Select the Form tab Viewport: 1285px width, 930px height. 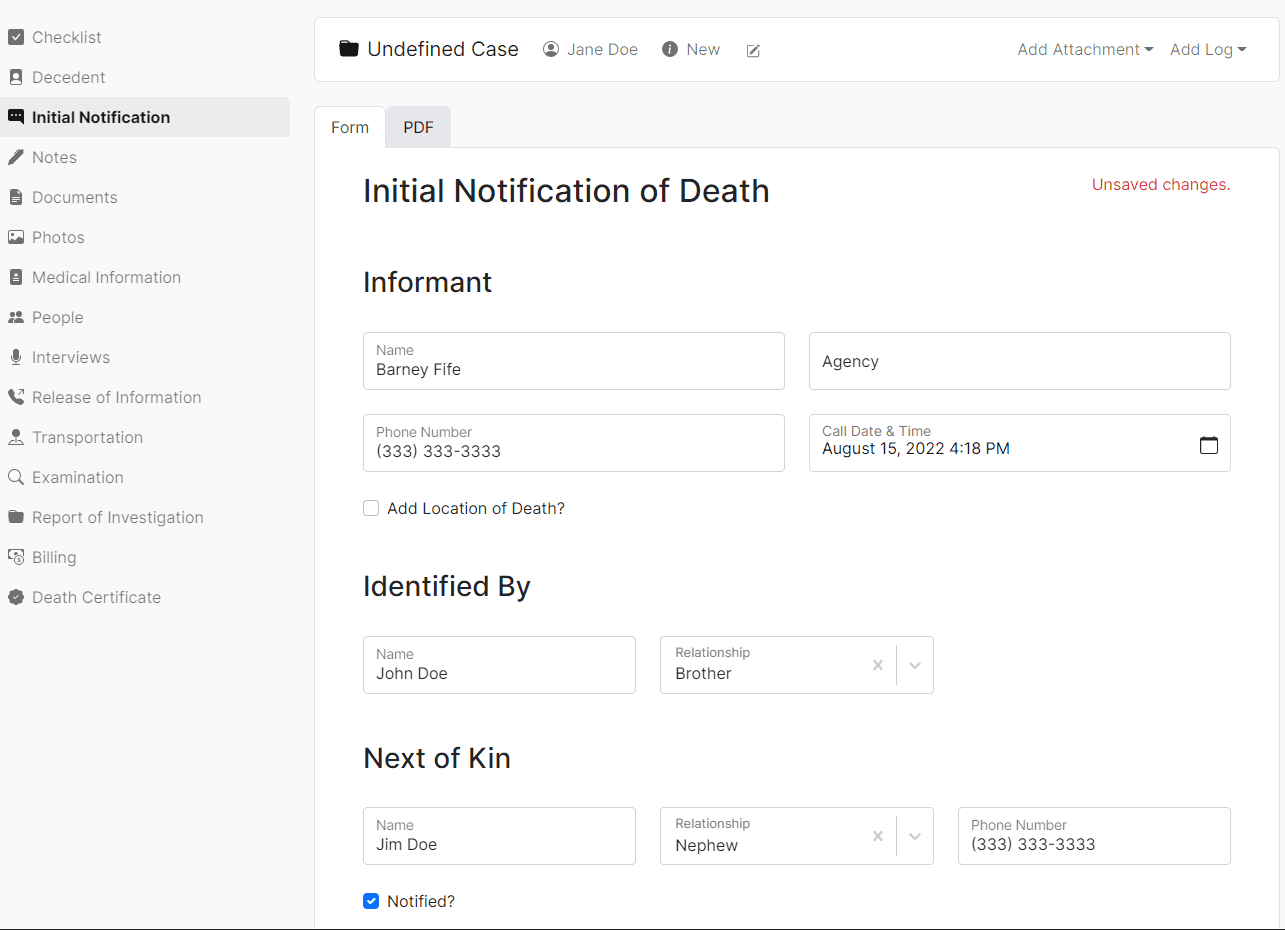[349, 127]
